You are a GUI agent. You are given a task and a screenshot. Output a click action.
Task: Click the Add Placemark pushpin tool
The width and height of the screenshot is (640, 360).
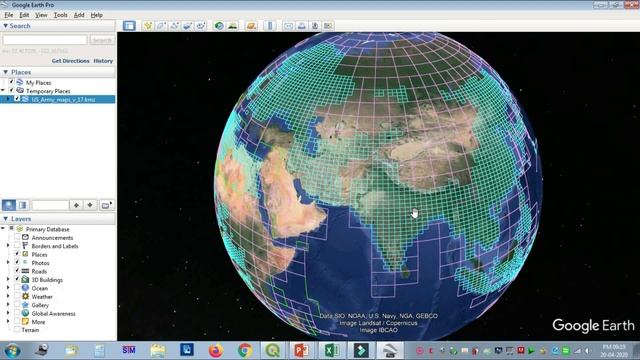click(x=148, y=26)
